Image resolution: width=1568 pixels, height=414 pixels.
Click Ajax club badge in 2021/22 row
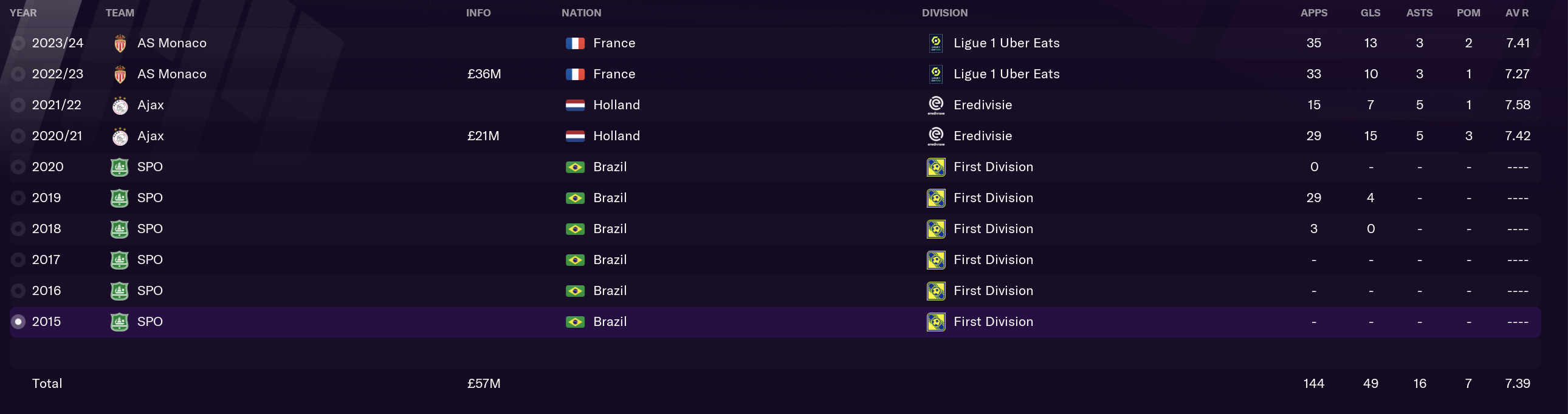120,105
